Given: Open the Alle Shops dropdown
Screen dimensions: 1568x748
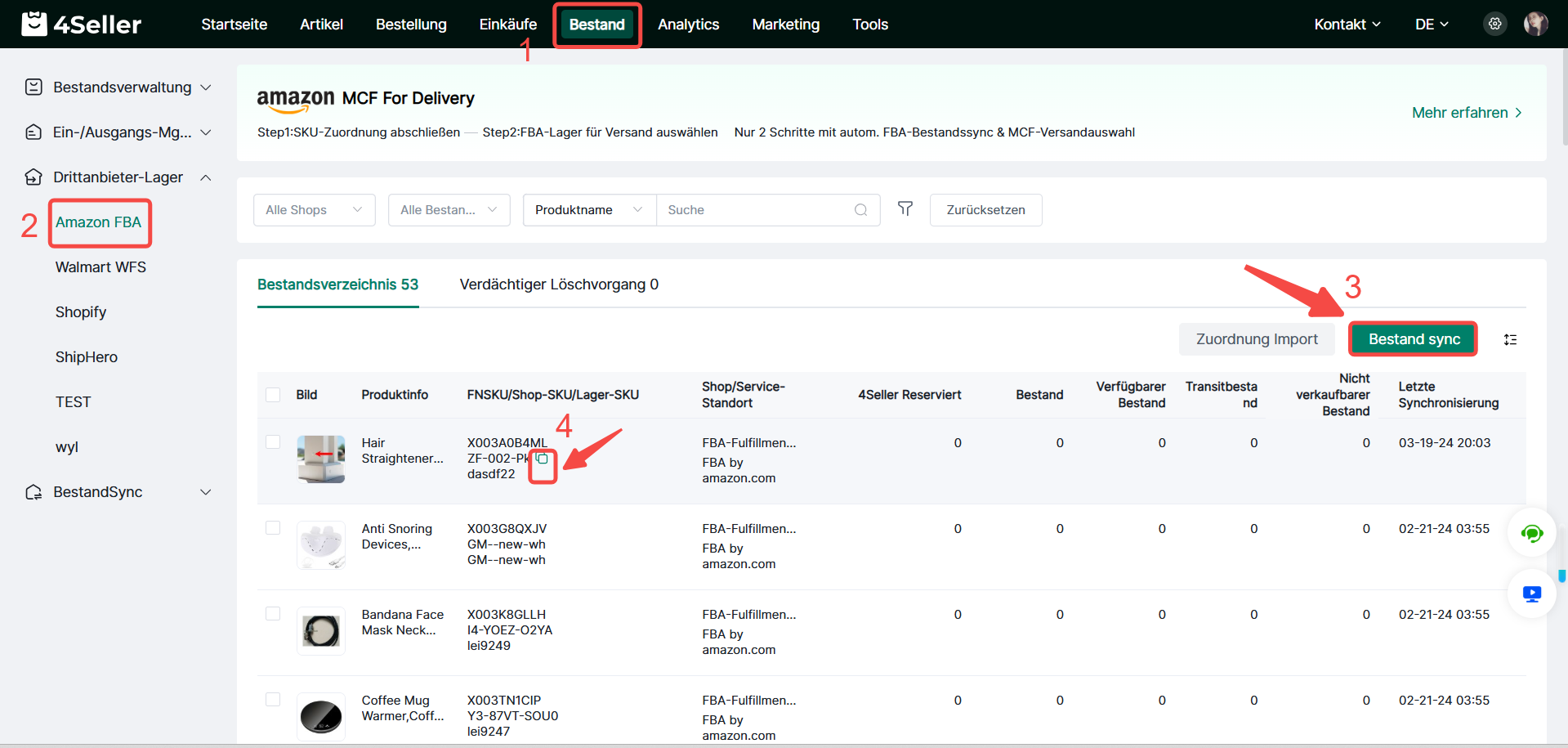Looking at the screenshot, I should (x=314, y=210).
